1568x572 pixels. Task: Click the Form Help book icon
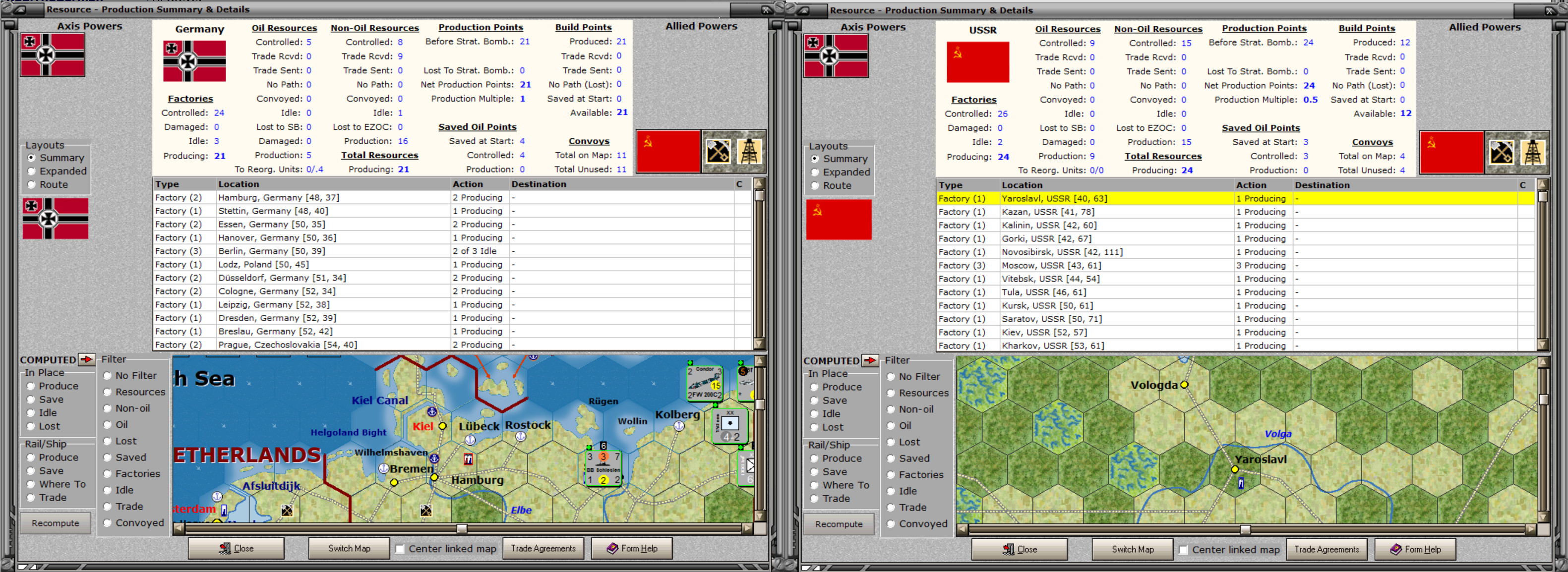point(612,548)
